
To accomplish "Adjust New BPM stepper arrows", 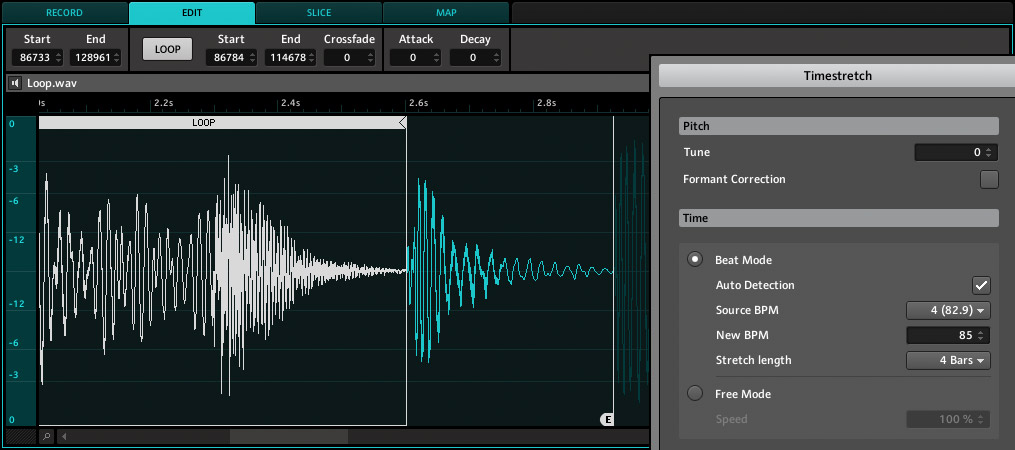I will coord(983,335).
